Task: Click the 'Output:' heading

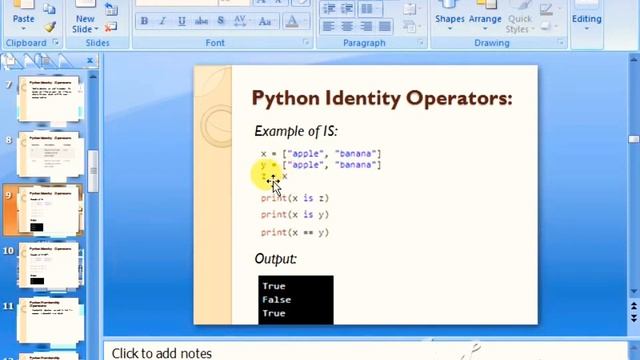Action: 276,259
